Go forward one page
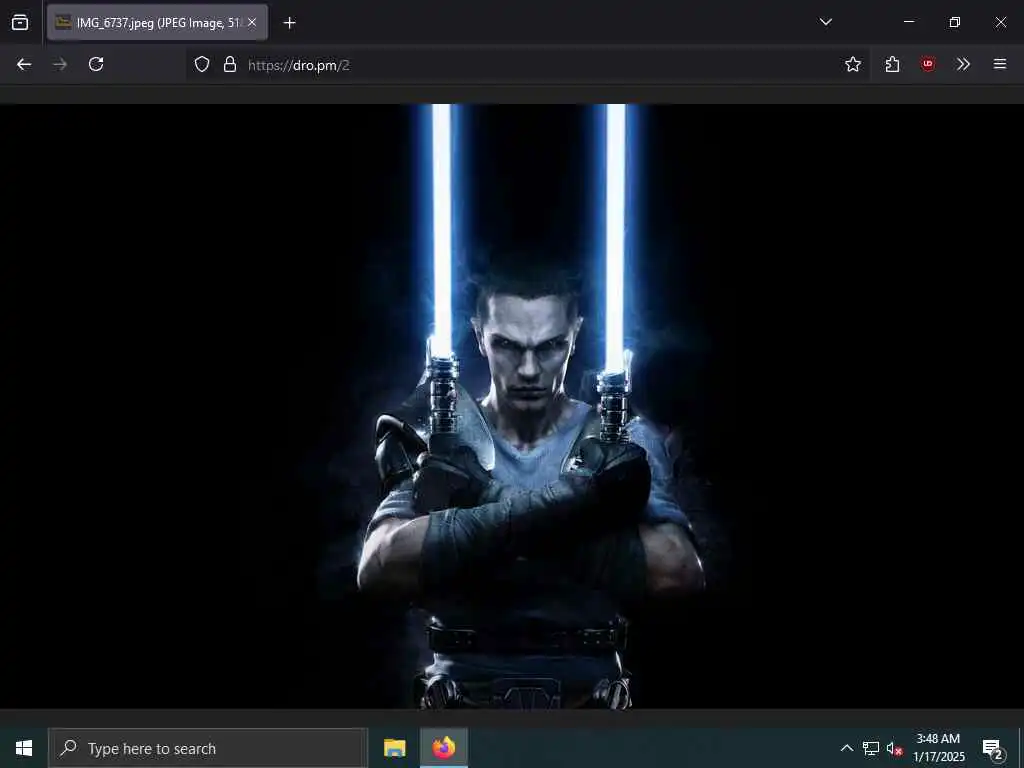The height and width of the screenshot is (768, 1024). (59, 64)
